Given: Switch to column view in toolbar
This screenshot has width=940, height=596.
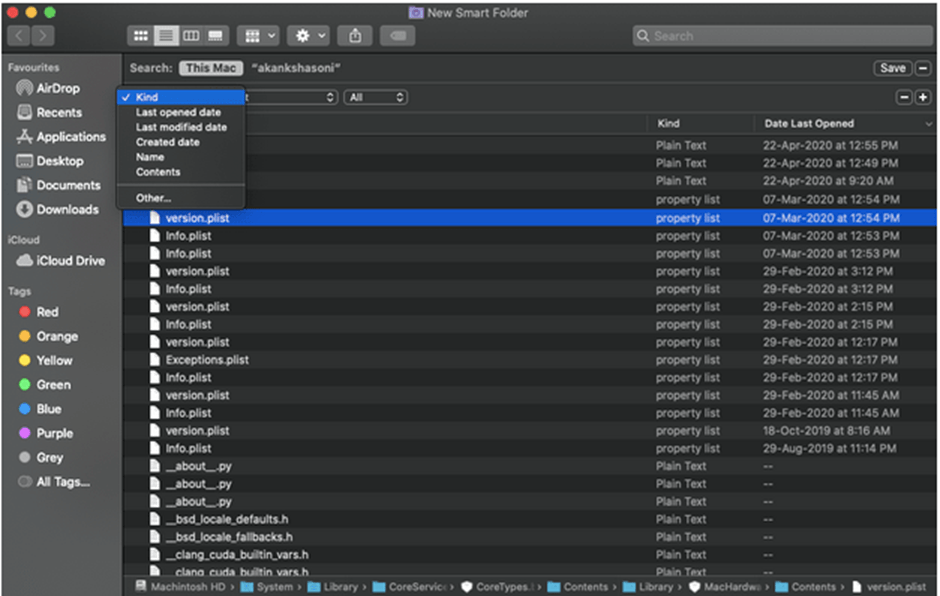Looking at the screenshot, I should point(191,36).
